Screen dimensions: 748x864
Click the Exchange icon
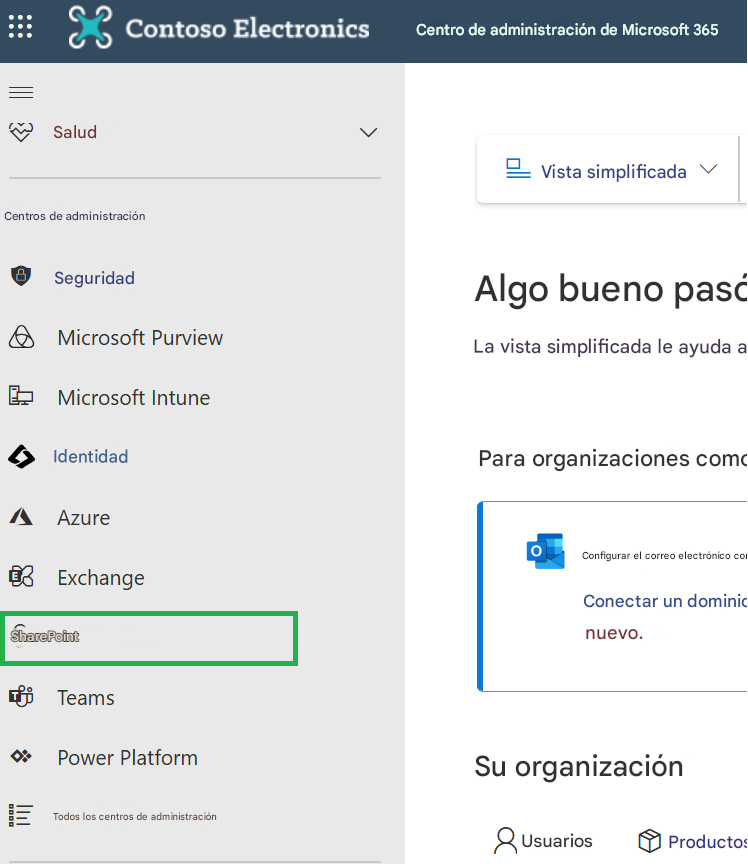[21, 576]
